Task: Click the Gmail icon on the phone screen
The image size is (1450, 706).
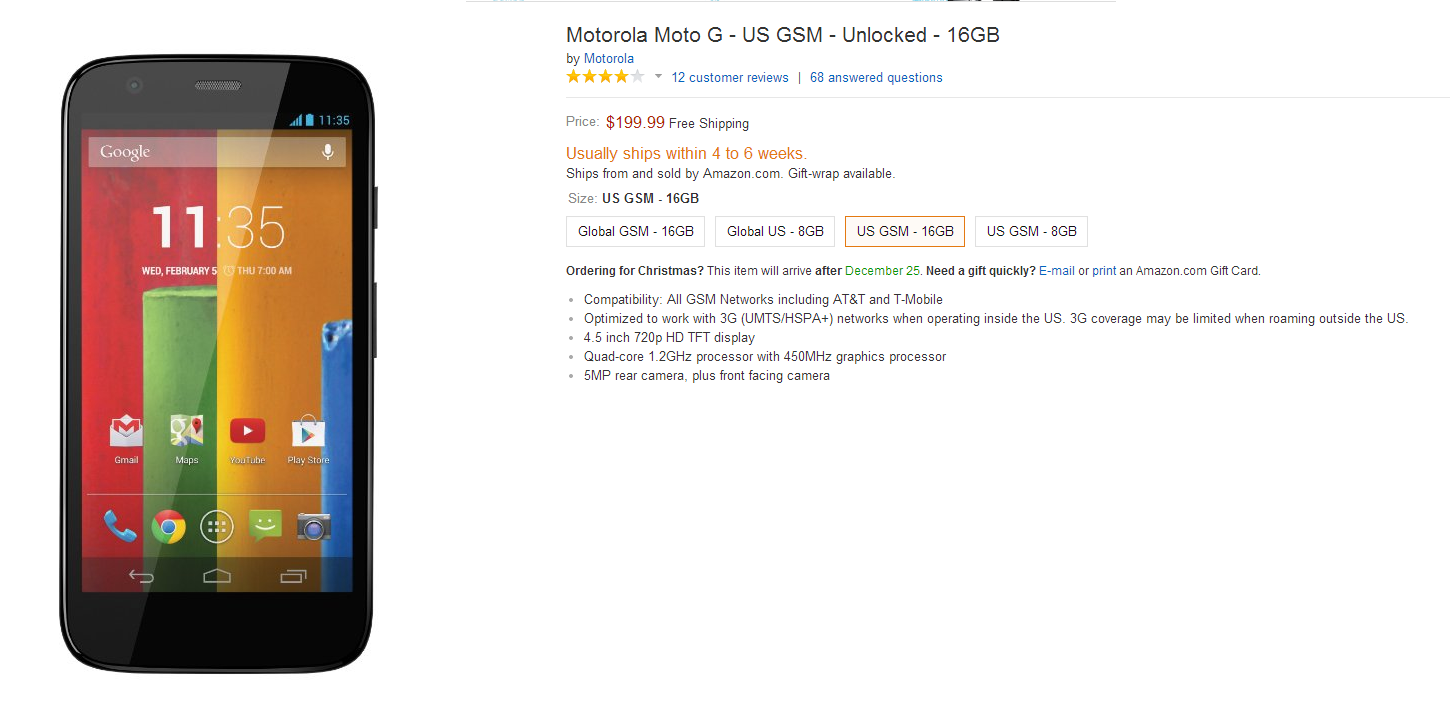Action: [126, 432]
